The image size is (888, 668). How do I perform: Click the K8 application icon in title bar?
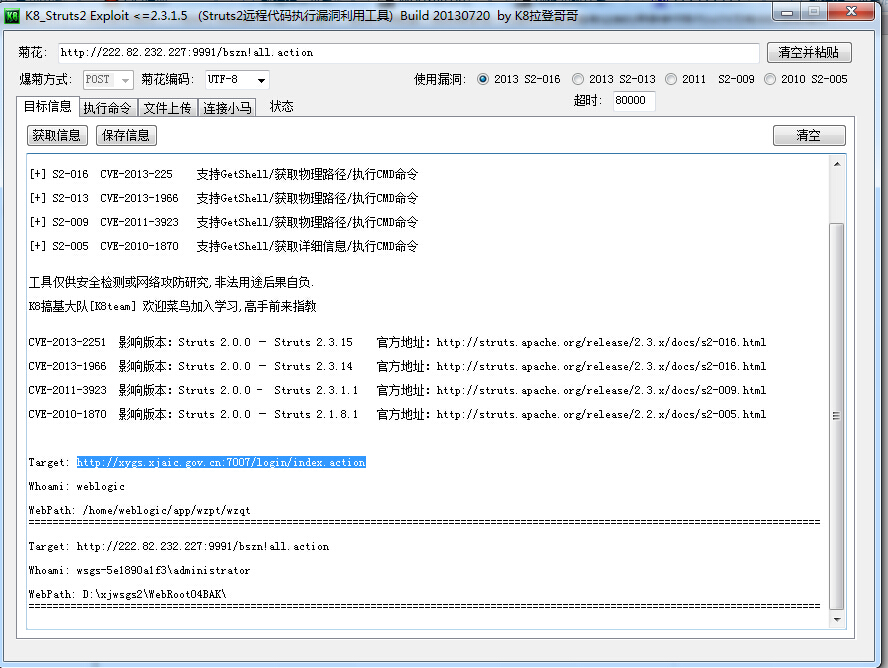click(12, 16)
